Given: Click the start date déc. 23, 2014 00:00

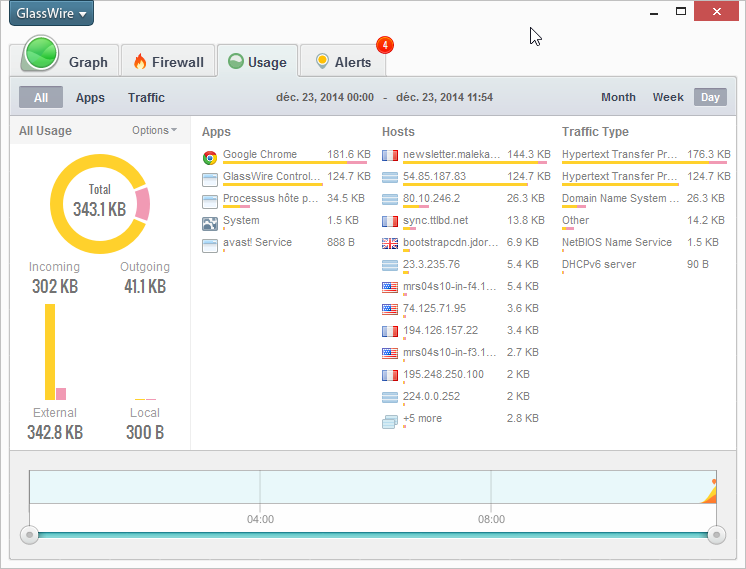Looking at the screenshot, I should tap(325, 98).
